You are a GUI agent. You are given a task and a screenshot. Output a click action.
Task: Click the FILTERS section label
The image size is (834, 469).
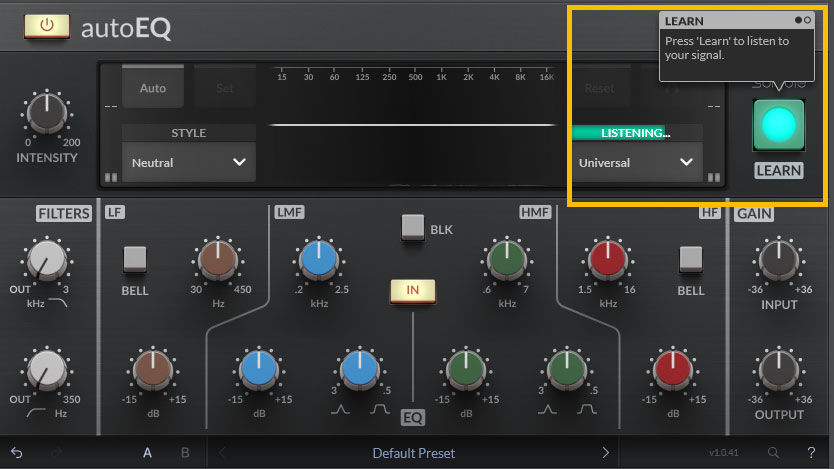(64, 214)
